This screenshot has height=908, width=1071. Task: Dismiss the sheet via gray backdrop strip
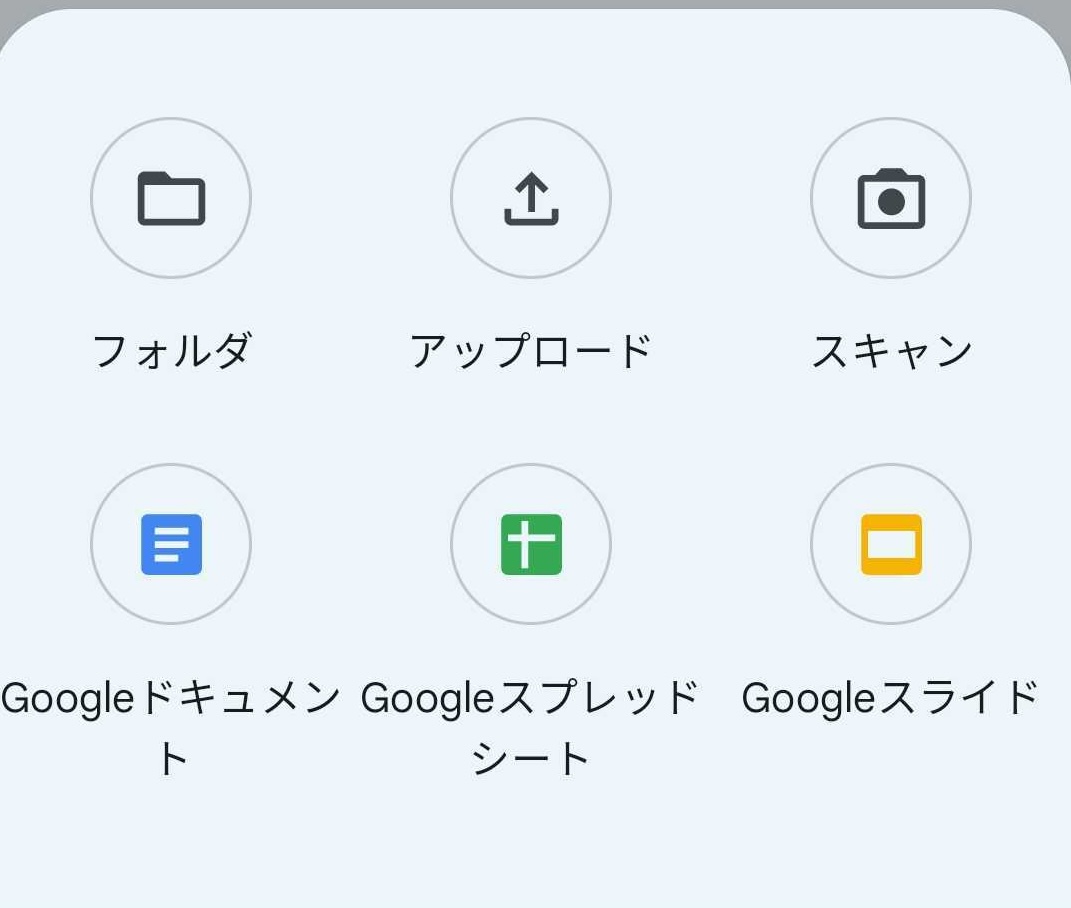coord(535,4)
